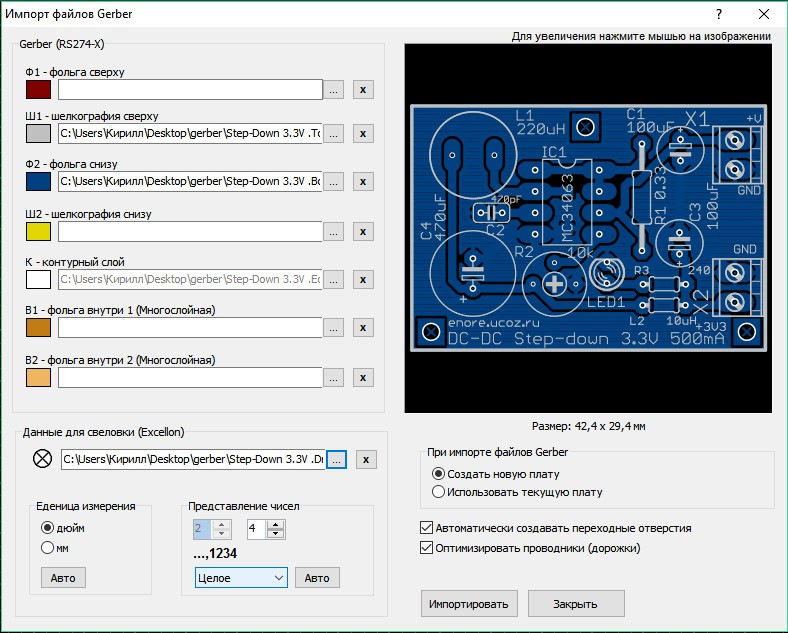The width and height of the screenshot is (788, 633).
Task: Select дюйм (inch) measurement unit
Action: (x=47, y=527)
